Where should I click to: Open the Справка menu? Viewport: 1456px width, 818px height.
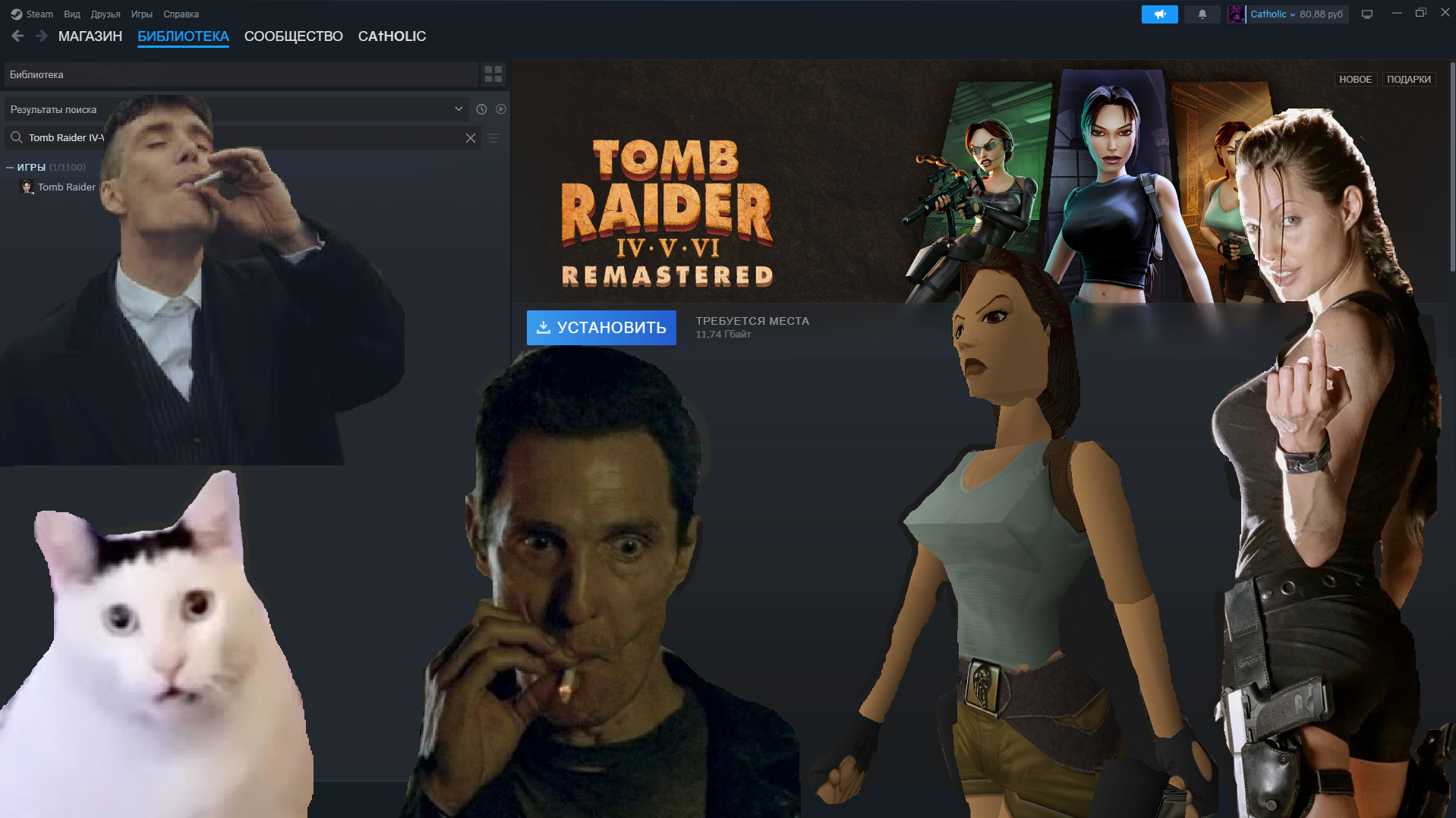(x=181, y=14)
